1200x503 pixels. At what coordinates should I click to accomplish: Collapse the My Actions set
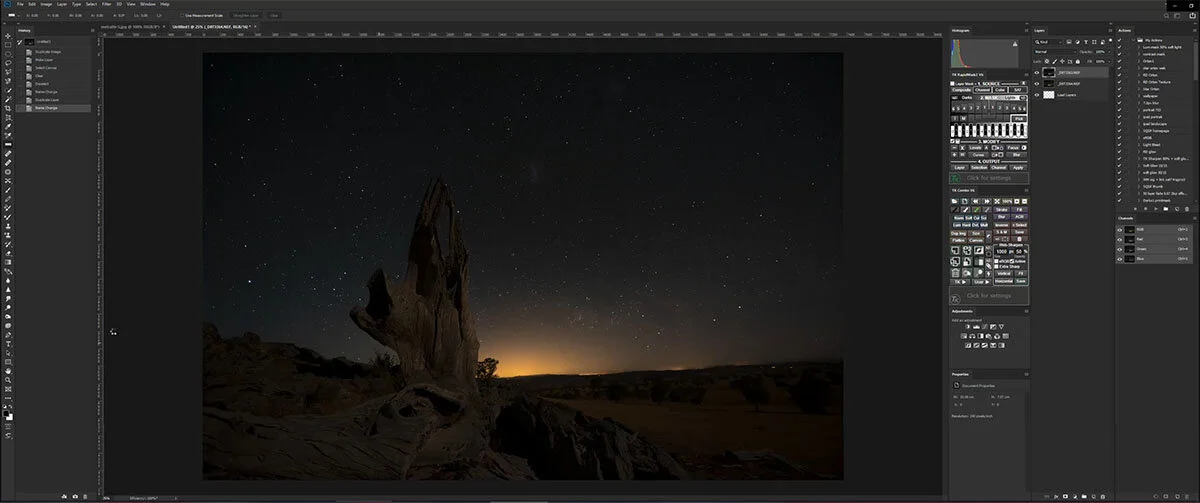pos(1133,40)
